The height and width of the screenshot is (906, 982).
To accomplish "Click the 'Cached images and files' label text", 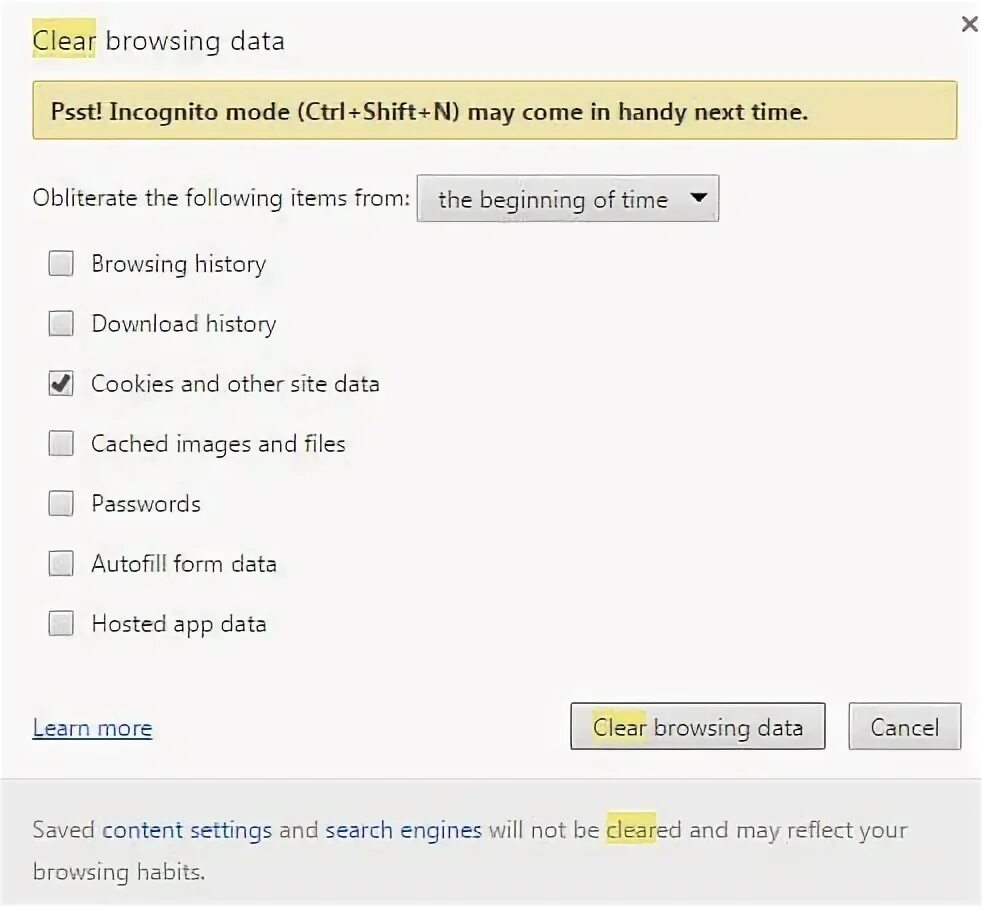I will 218,444.
